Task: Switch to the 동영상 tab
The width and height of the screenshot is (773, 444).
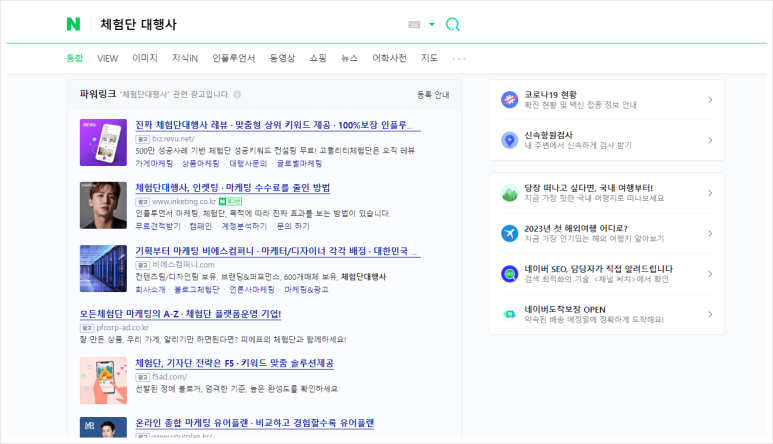Action: (x=282, y=58)
